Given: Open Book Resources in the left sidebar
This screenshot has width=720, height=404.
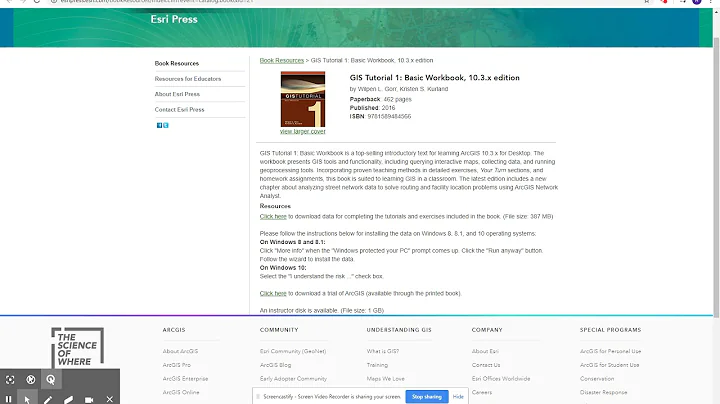Looking at the screenshot, I should (x=177, y=63).
